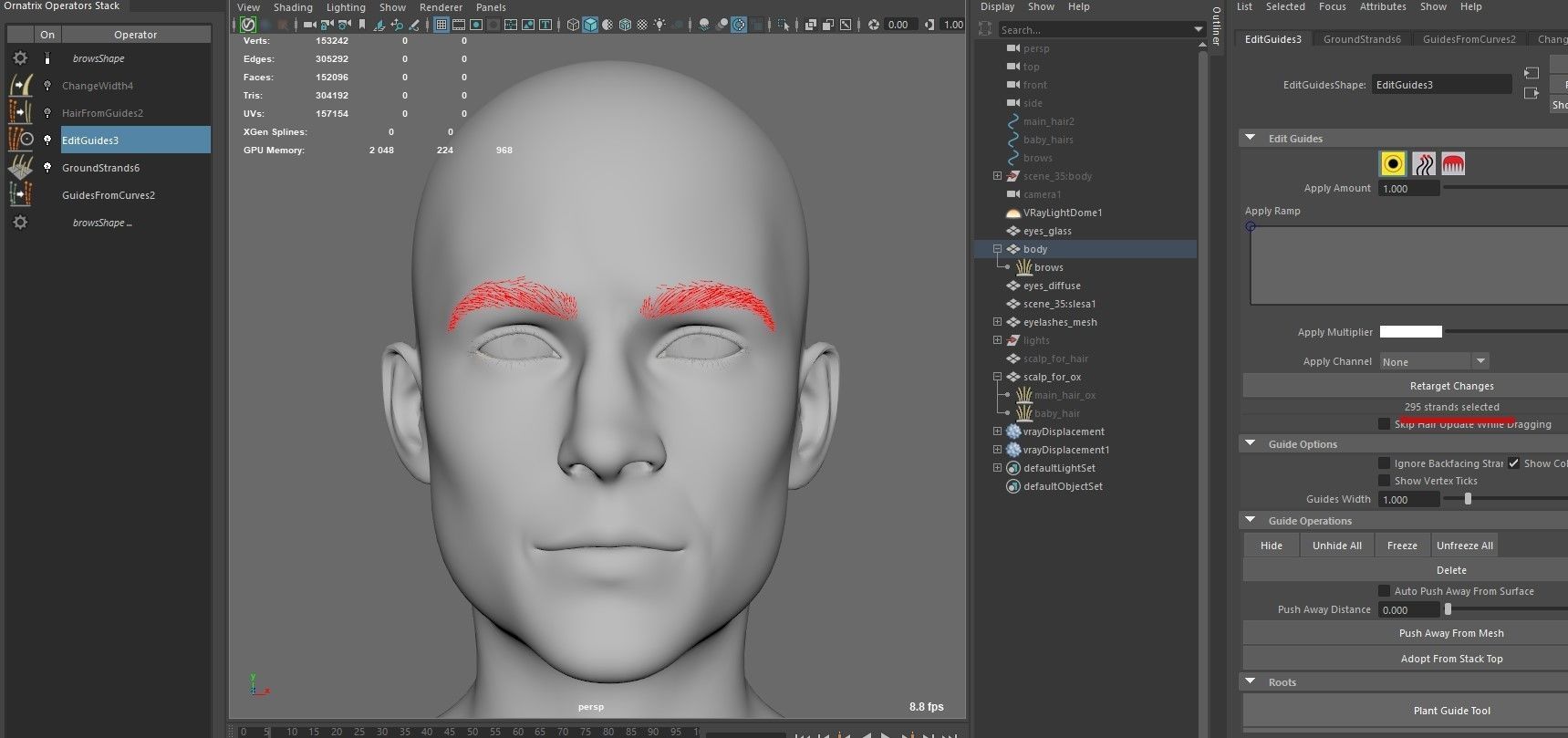Toggle ChangeWidth4 operator on/off bulb

coord(47,86)
